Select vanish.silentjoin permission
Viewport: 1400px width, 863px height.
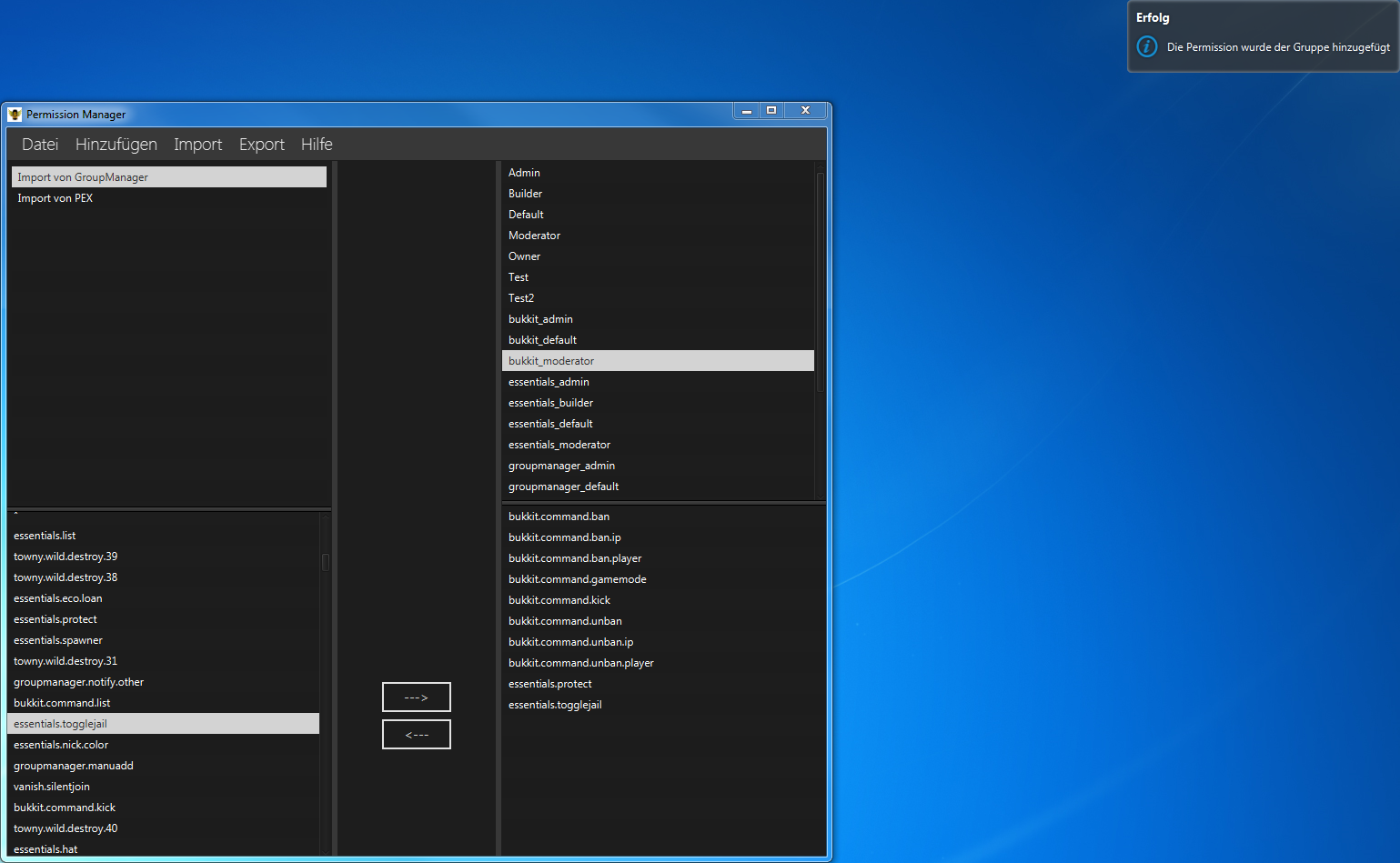pos(164,787)
